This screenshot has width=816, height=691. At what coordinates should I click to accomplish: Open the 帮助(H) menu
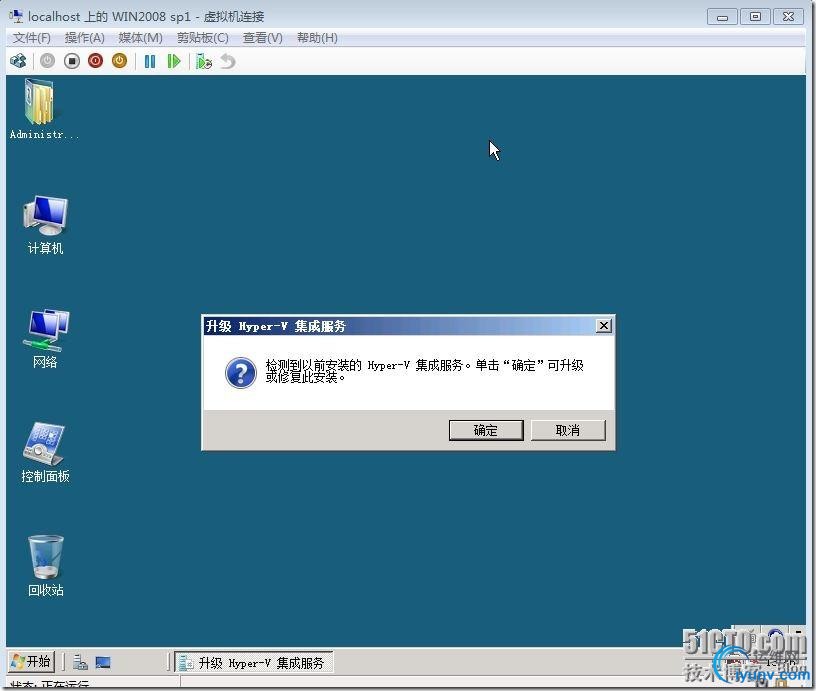(x=317, y=38)
